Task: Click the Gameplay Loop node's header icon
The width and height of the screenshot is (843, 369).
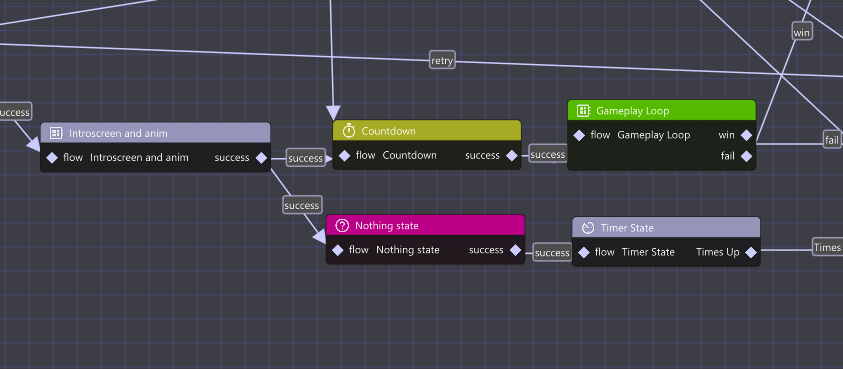Action: (583, 111)
